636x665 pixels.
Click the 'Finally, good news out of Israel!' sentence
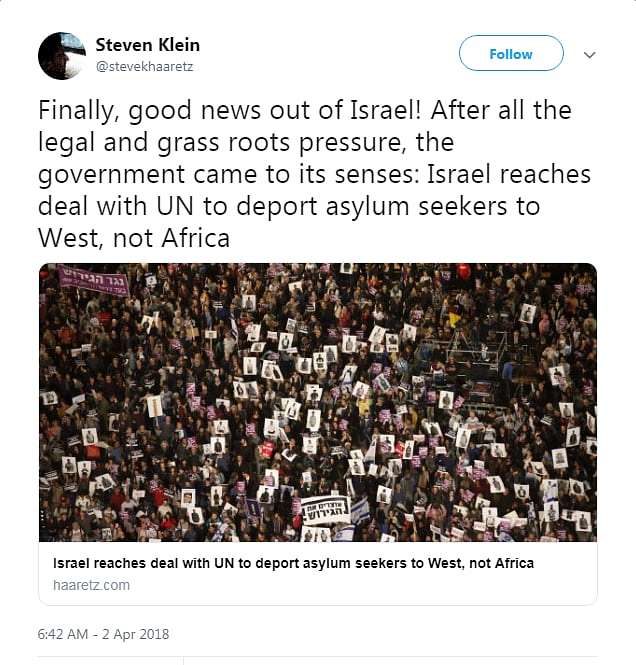coord(230,110)
